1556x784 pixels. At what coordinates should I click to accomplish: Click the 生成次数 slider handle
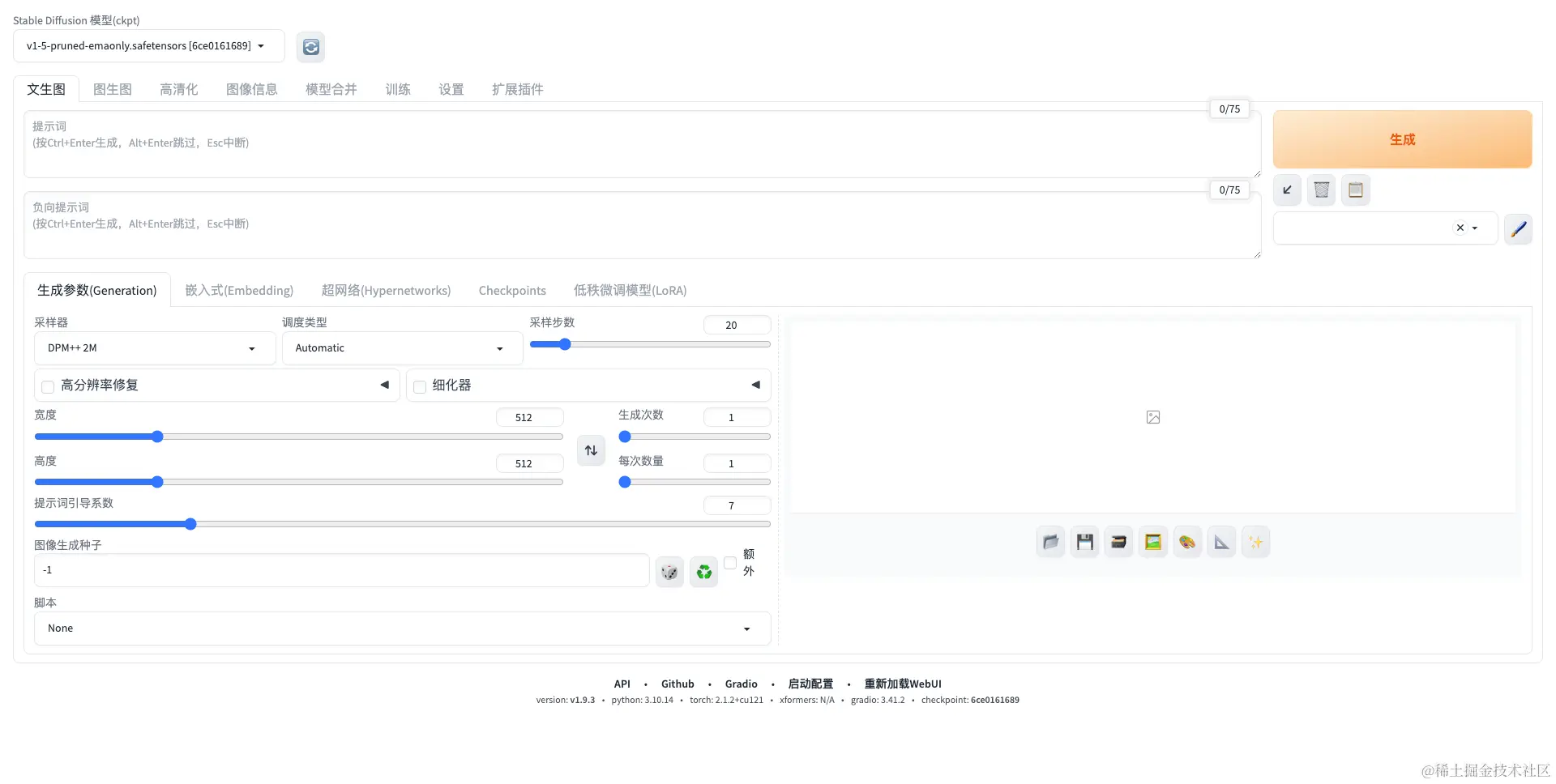pos(625,437)
